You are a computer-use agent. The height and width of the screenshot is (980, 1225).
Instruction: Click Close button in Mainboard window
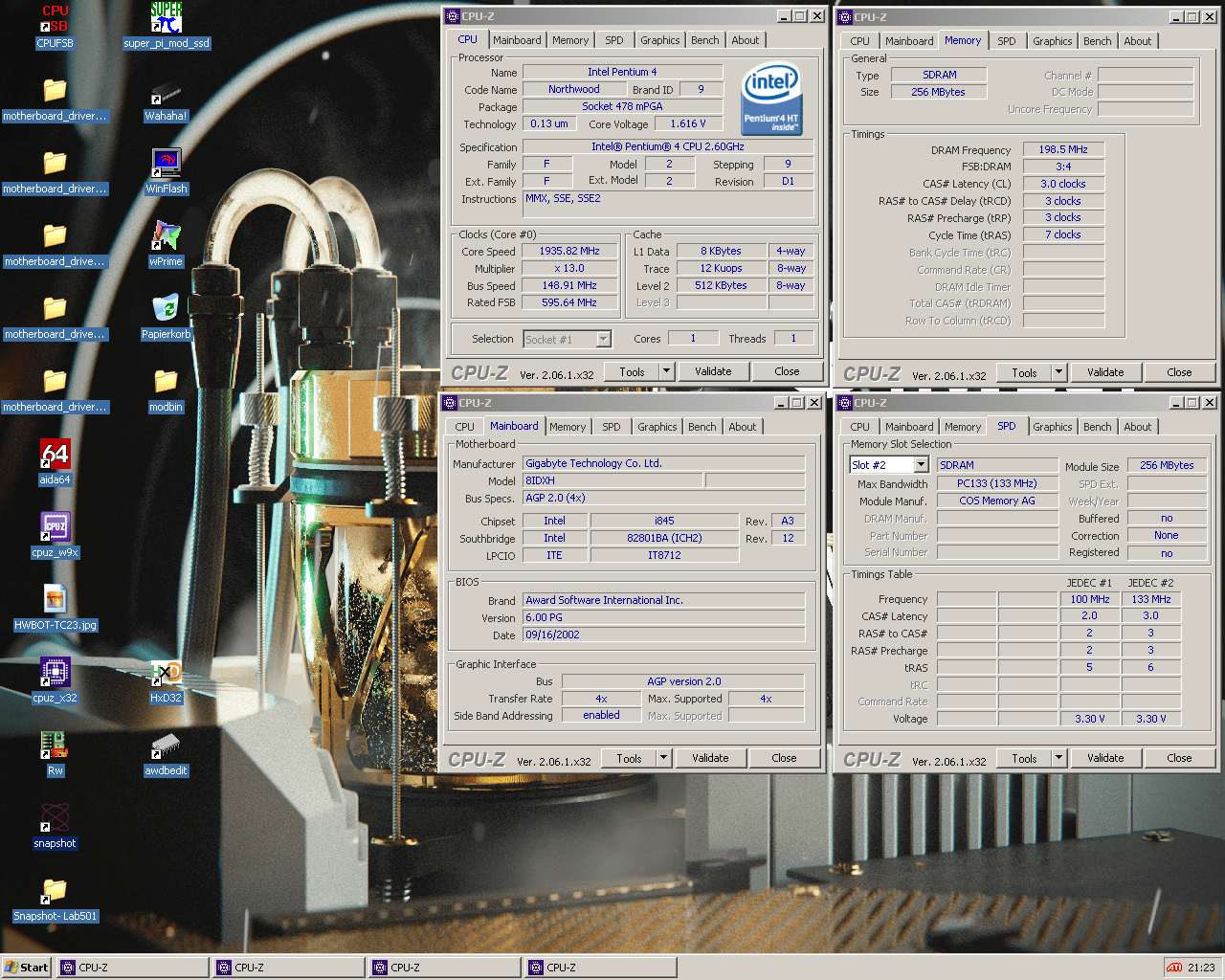pyautogui.click(x=785, y=758)
